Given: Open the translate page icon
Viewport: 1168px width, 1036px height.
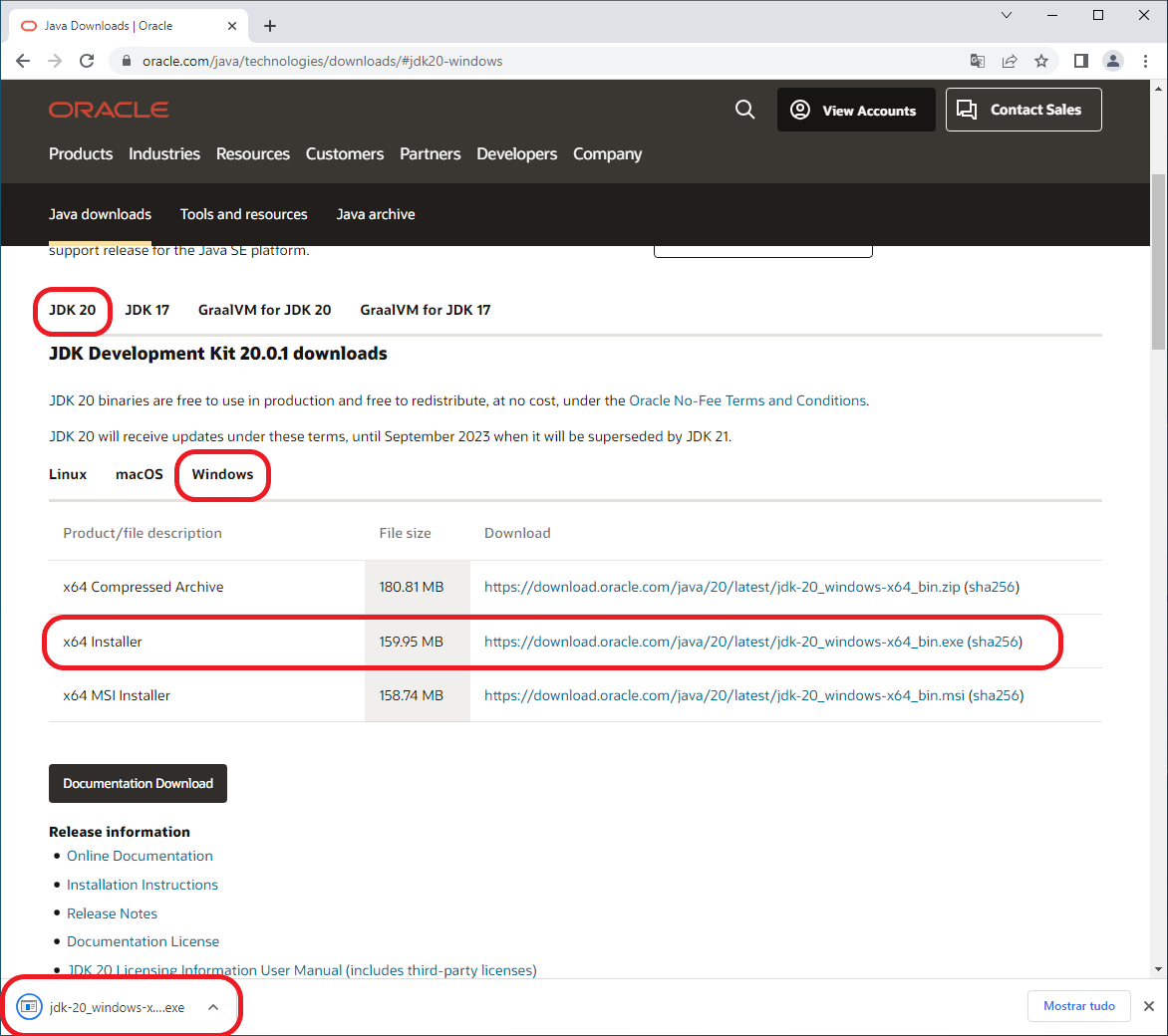Looking at the screenshot, I should (978, 61).
